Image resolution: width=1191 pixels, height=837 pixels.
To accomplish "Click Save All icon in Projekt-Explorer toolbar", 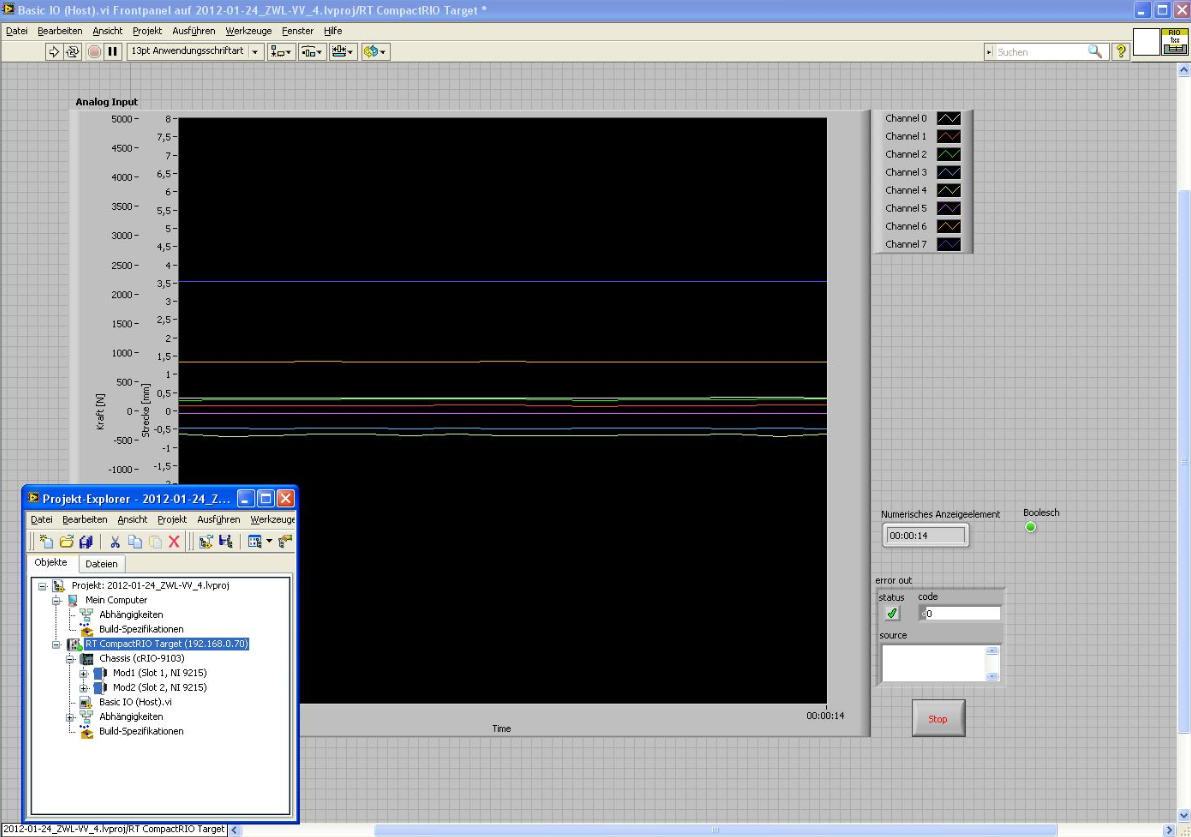I will [x=86, y=541].
